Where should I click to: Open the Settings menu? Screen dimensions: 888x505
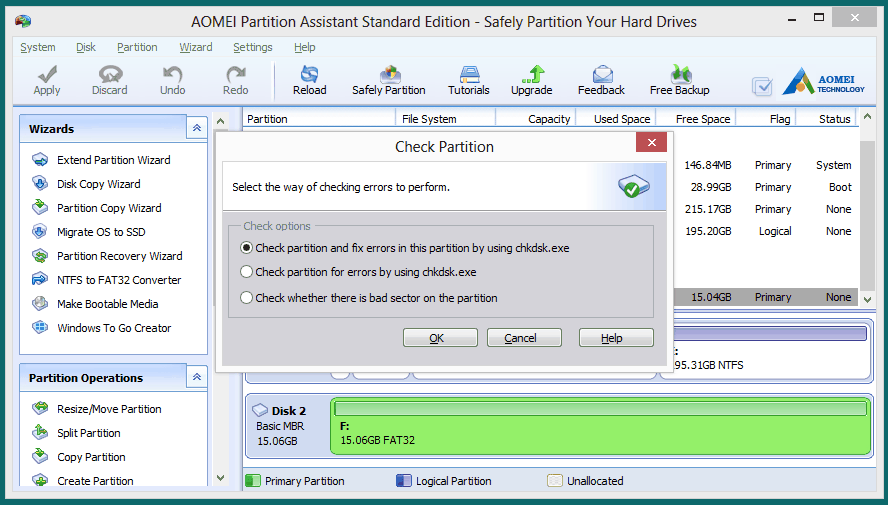[x=253, y=47]
